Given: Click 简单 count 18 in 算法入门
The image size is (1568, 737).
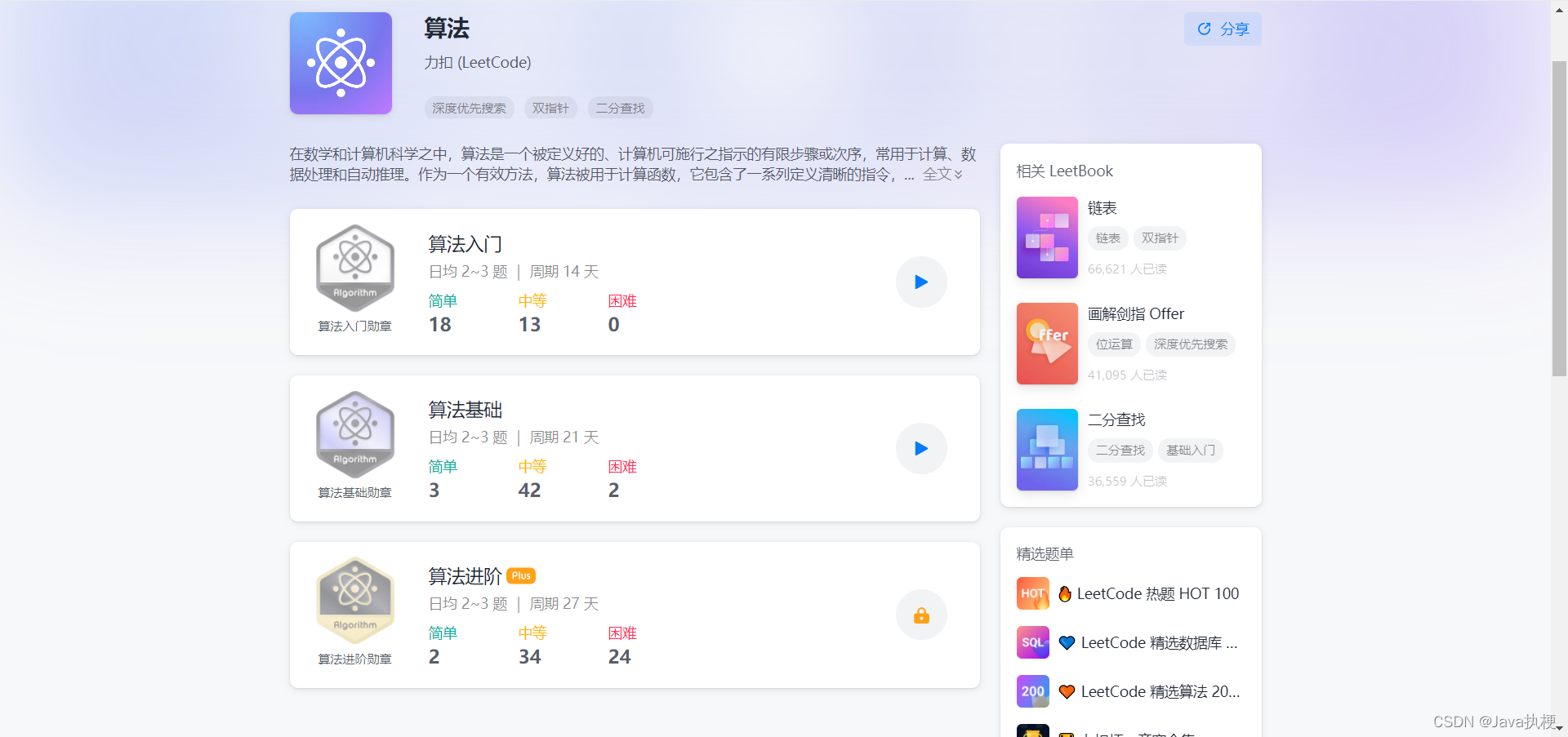Looking at the screenshot, I should point(440,325).
